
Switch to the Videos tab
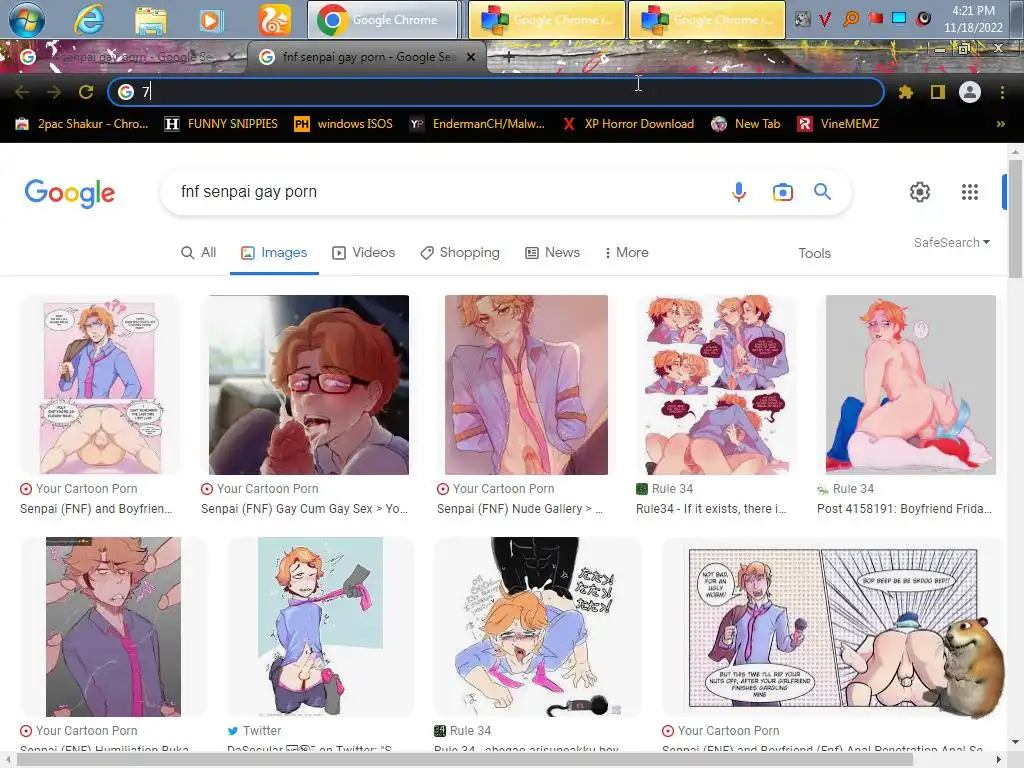(364, 253)
